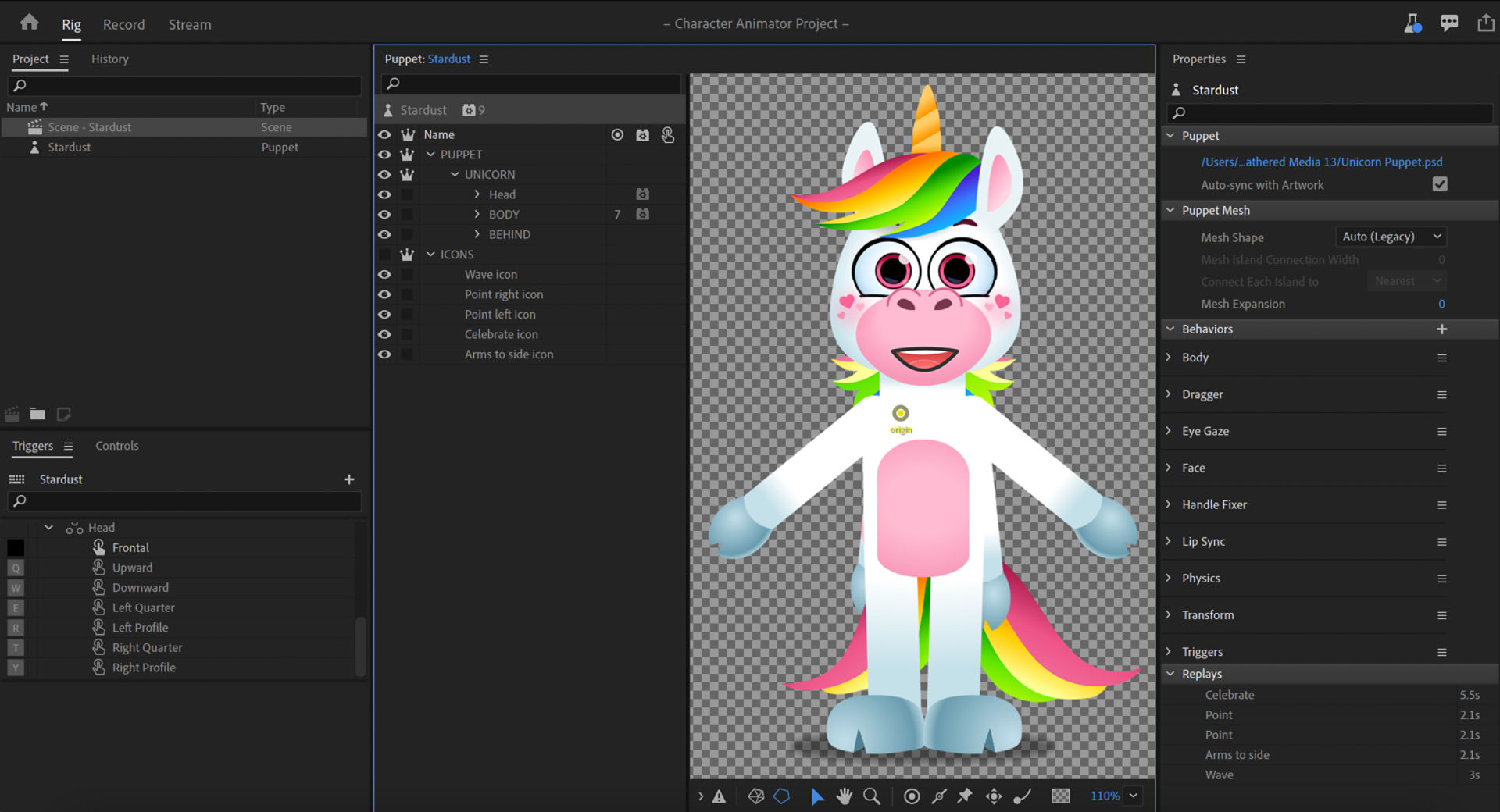Pick the Pin tool in the puppet toolbar
This screenshot has height=812, width=1500.
966,796
